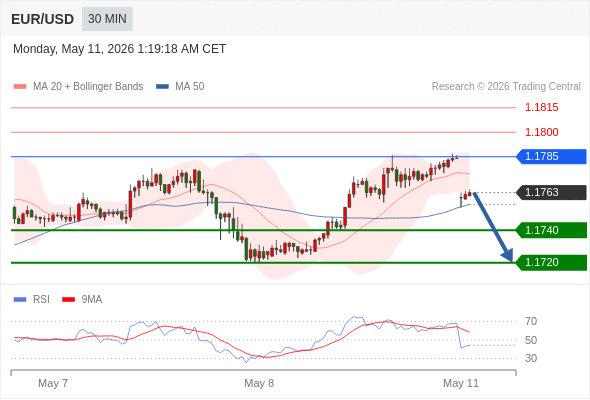Click the blue MA 50 legend swatch

pos(162,87)
